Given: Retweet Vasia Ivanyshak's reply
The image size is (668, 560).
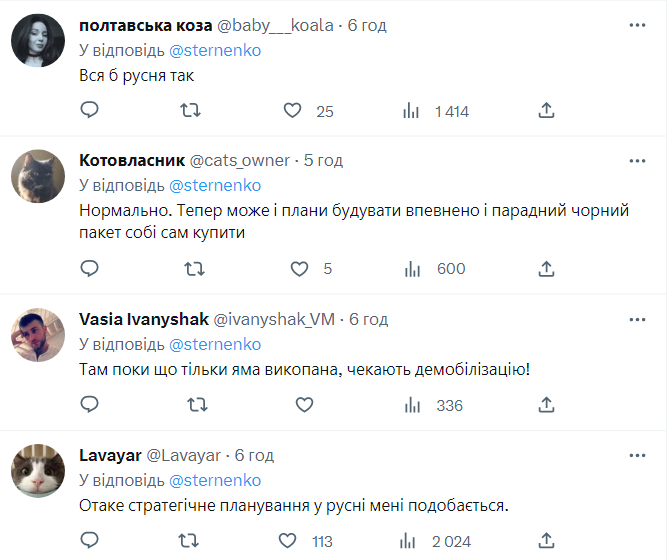Looking at the screenshot, I should pos(197,405).
